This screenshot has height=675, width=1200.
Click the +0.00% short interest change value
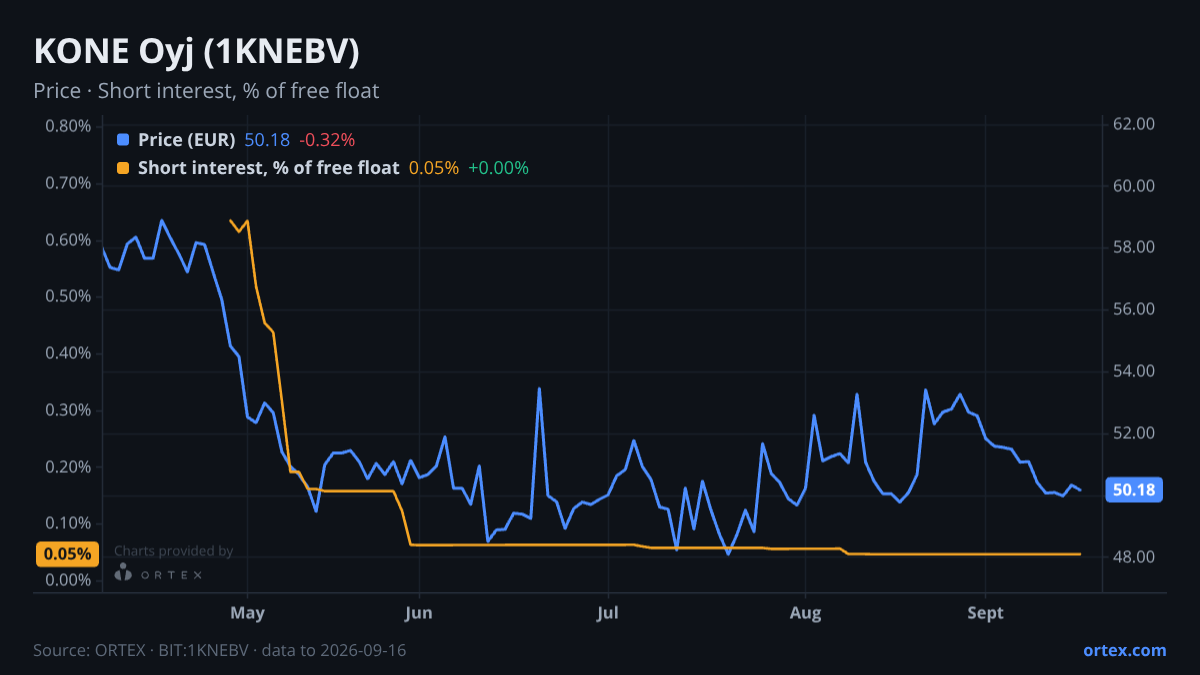tap(498, 168)
